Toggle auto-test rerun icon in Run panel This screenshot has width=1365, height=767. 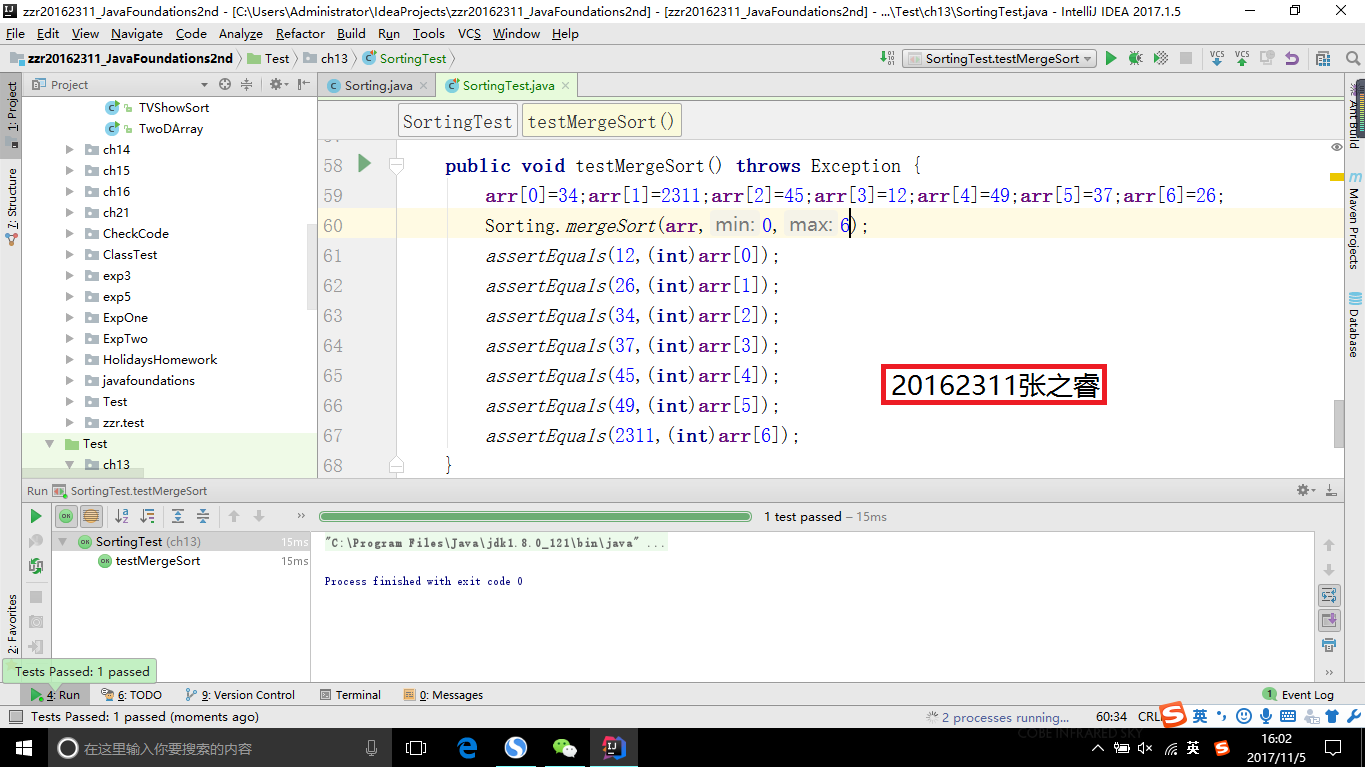(x=36, y=566)
